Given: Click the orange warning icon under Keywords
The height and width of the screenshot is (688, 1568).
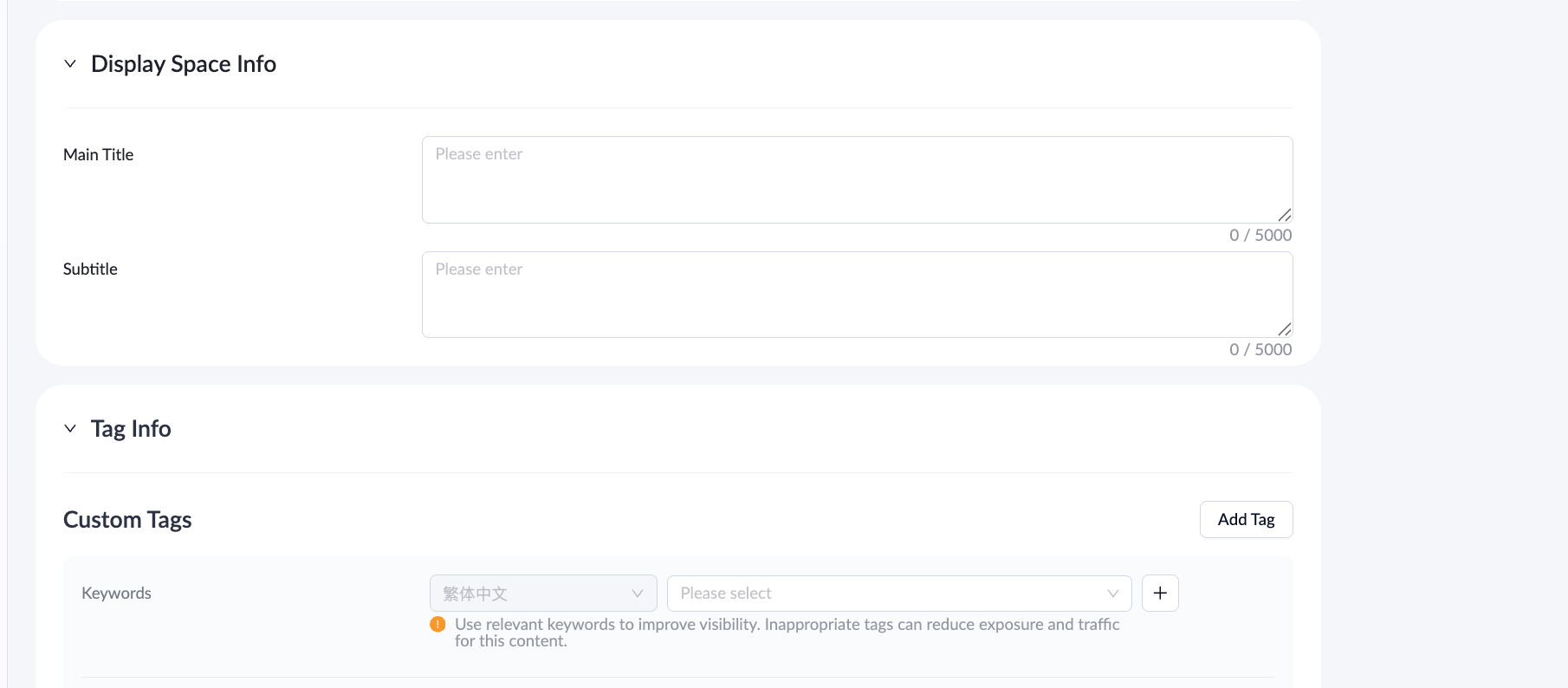Looking at the screenshot, I should (437, 625).
